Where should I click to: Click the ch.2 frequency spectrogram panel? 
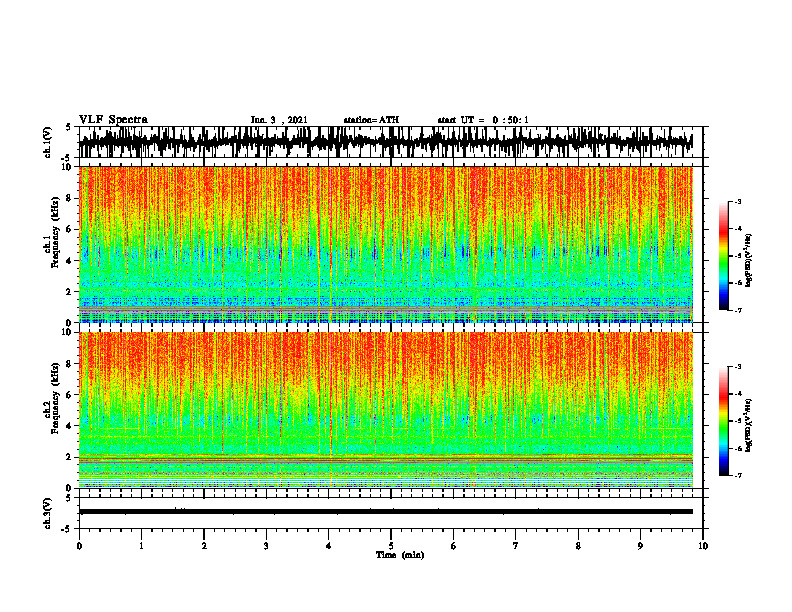tap(386, 410)
